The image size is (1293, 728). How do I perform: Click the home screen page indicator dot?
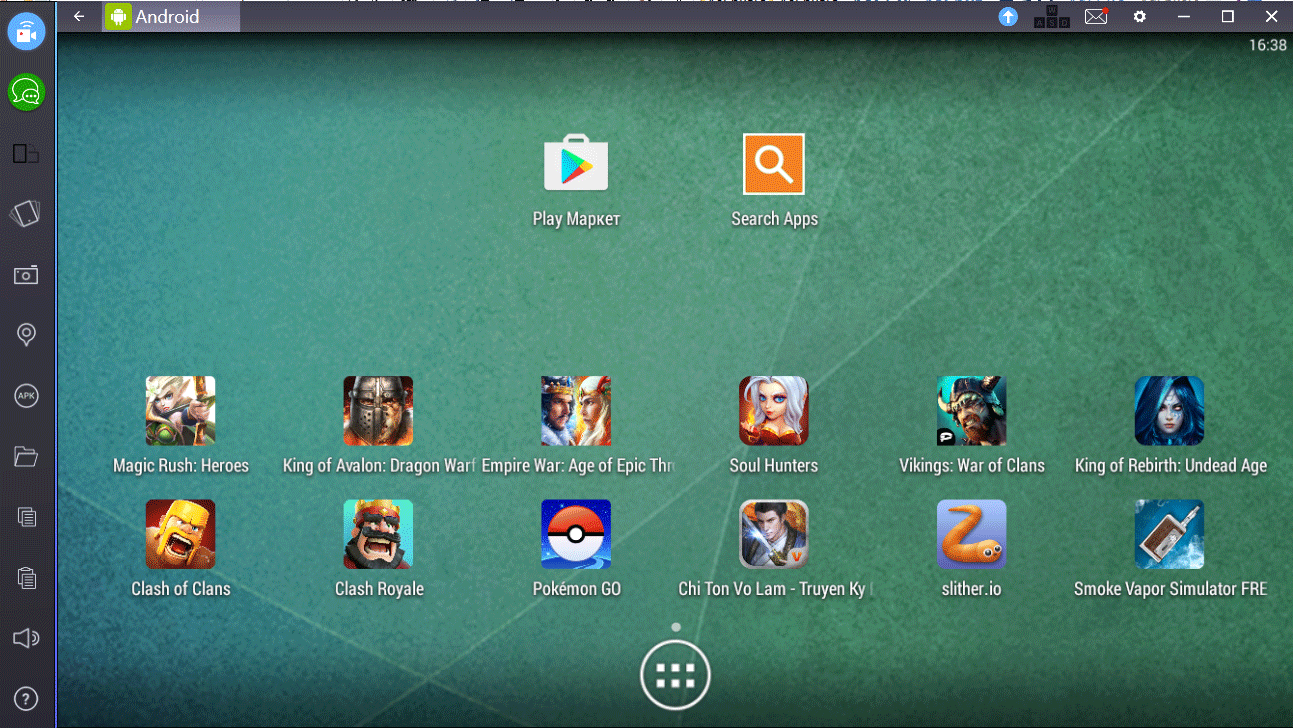pos(676,627)
